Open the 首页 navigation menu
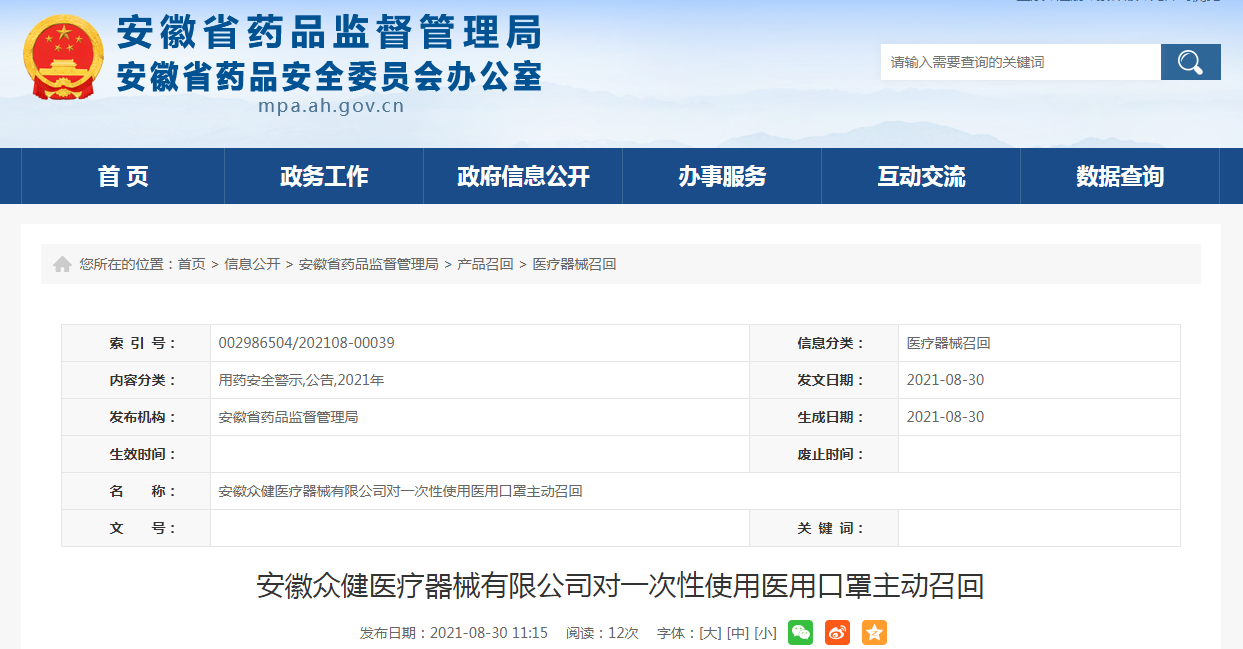Viewport: 1243px width, 649px height. click(123, 176)
